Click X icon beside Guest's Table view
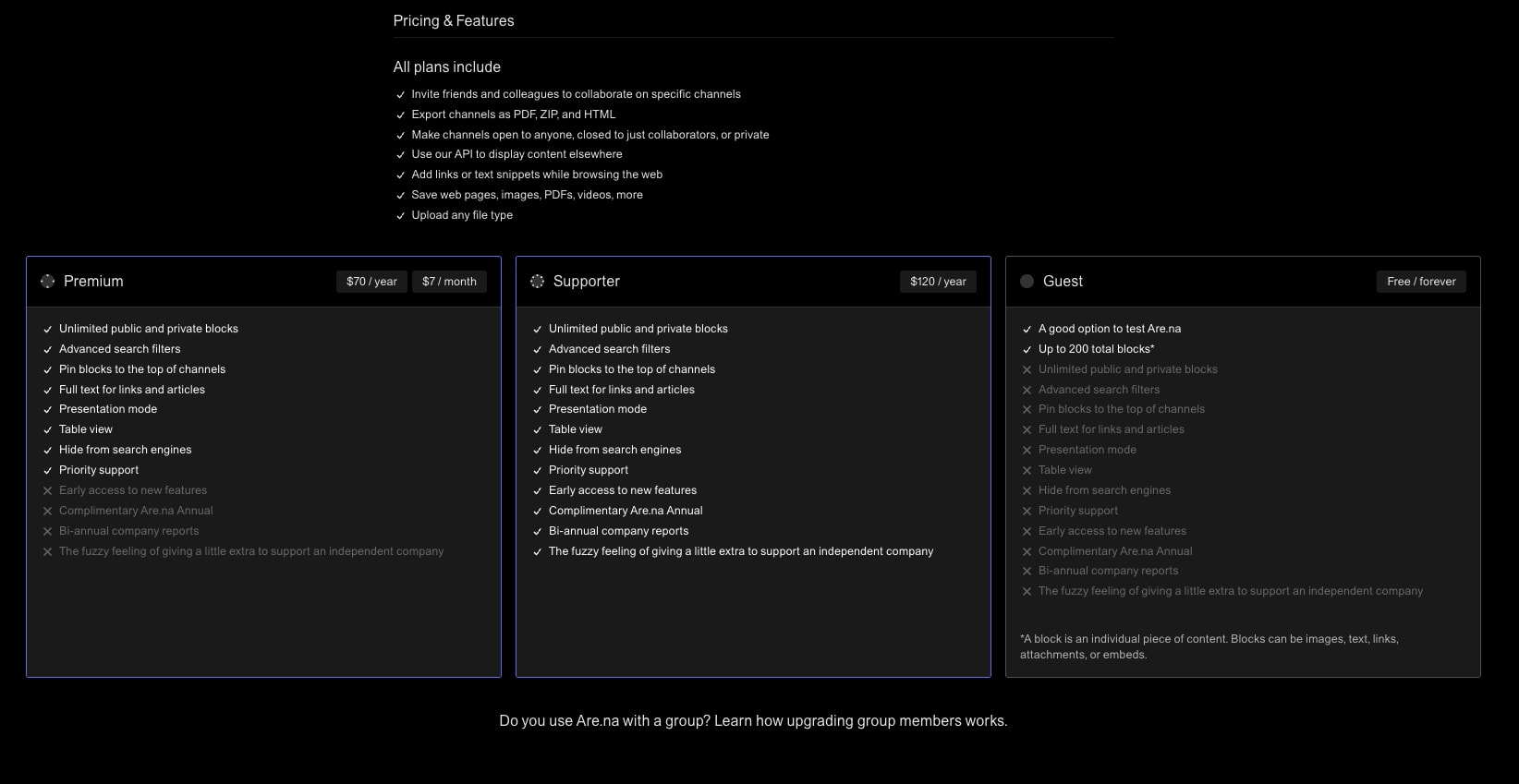Image resolution: width=1519 pixels, height=784 pixels. (x=1027, y=470)
